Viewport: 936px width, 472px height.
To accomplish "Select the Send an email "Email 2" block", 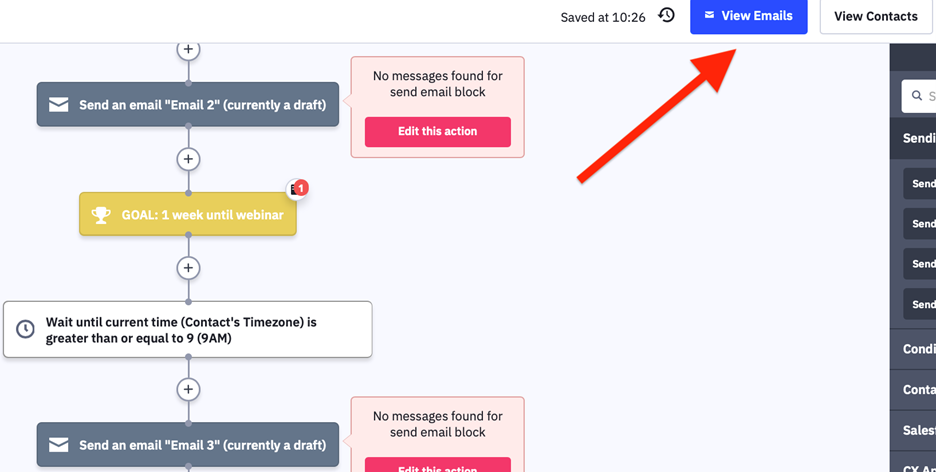I will (x=188, y=104).
